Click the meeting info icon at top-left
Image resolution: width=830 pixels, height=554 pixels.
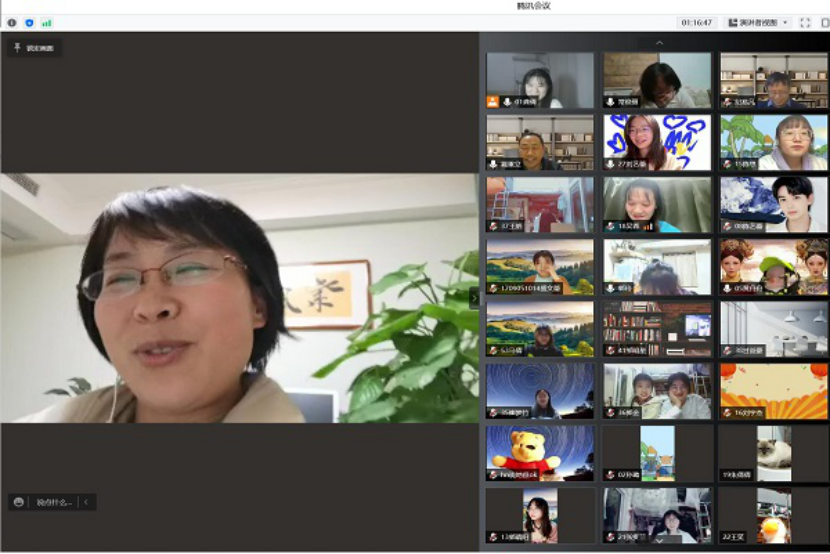point(12,22)
